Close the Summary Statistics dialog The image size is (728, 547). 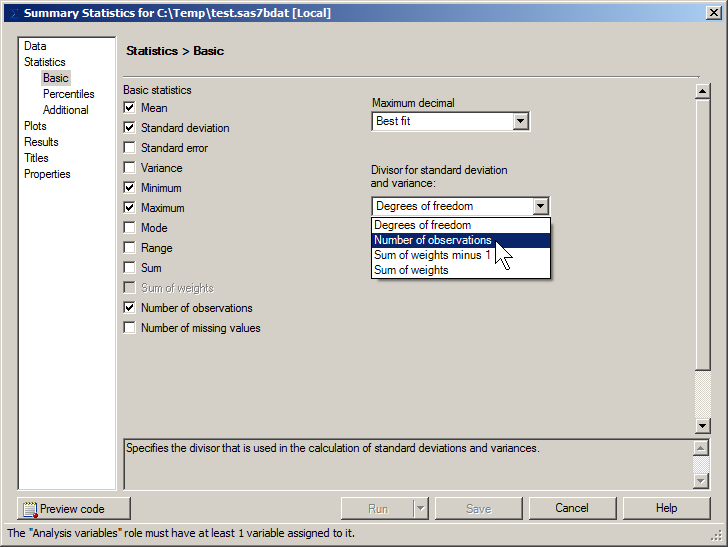pos(713,13)
